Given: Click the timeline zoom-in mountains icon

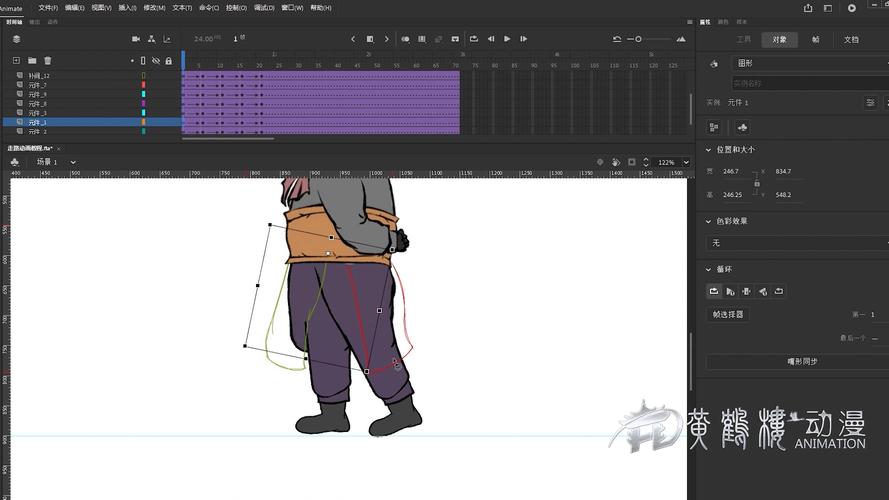Looking at the screenshot, I should pos(681,39).
